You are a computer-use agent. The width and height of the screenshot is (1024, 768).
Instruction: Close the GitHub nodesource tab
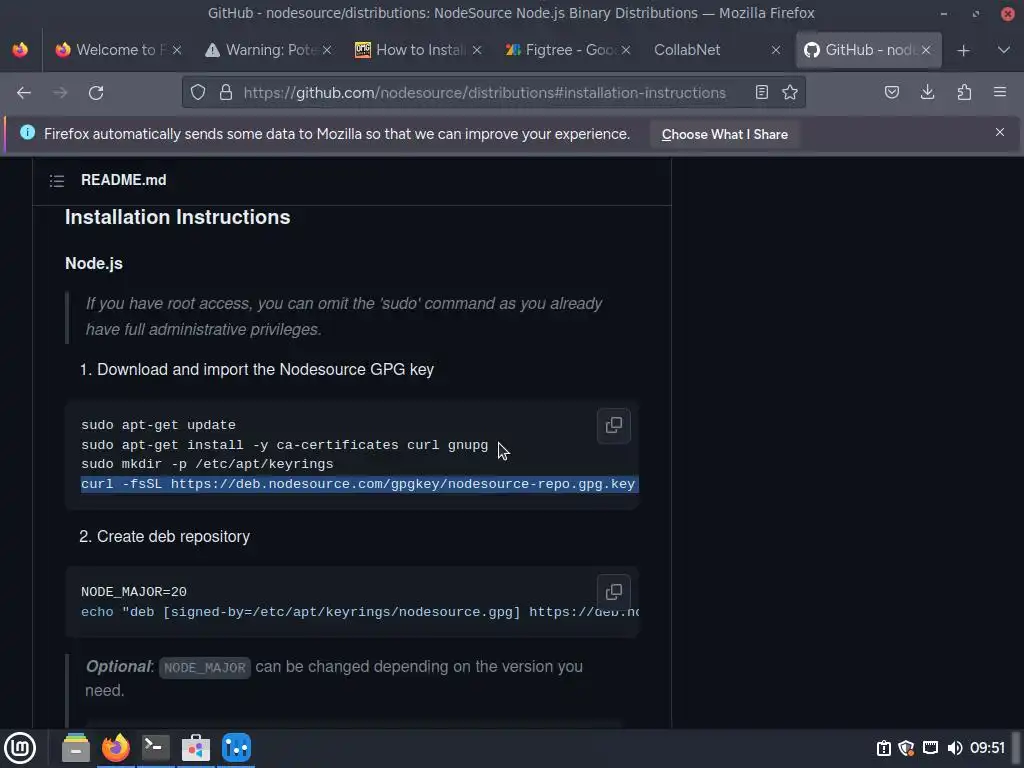926,50
